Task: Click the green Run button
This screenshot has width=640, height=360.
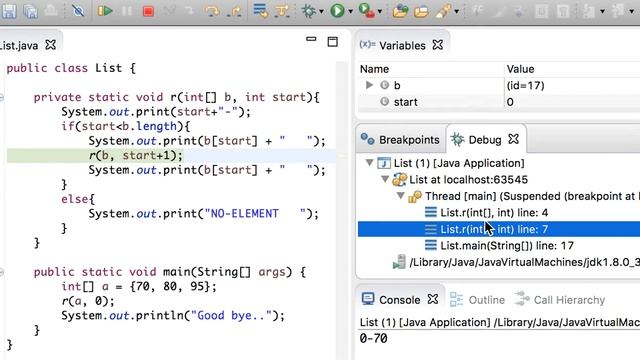Action: click(x=337, y=11)
